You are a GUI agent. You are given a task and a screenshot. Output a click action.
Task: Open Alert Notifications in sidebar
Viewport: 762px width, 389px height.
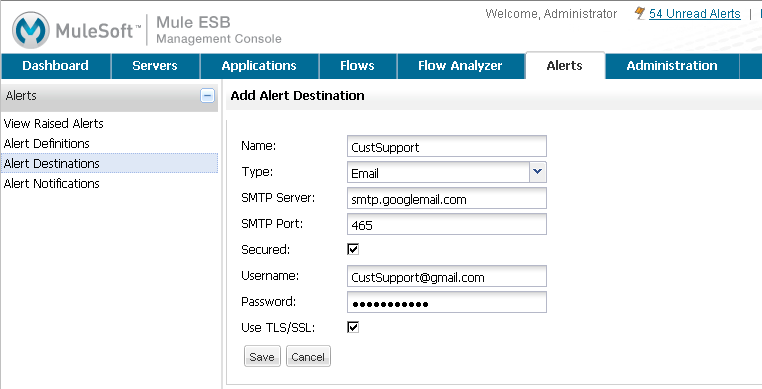point(52,183)
